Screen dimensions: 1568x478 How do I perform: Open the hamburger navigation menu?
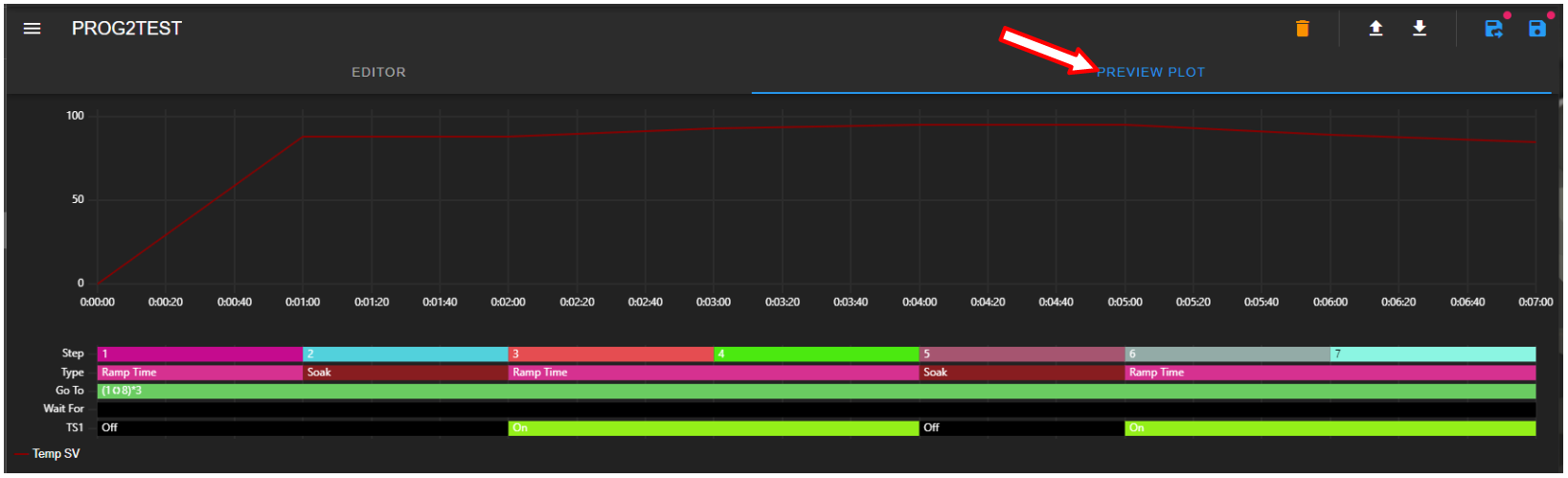pyautogui.click(x=32, y=29)
